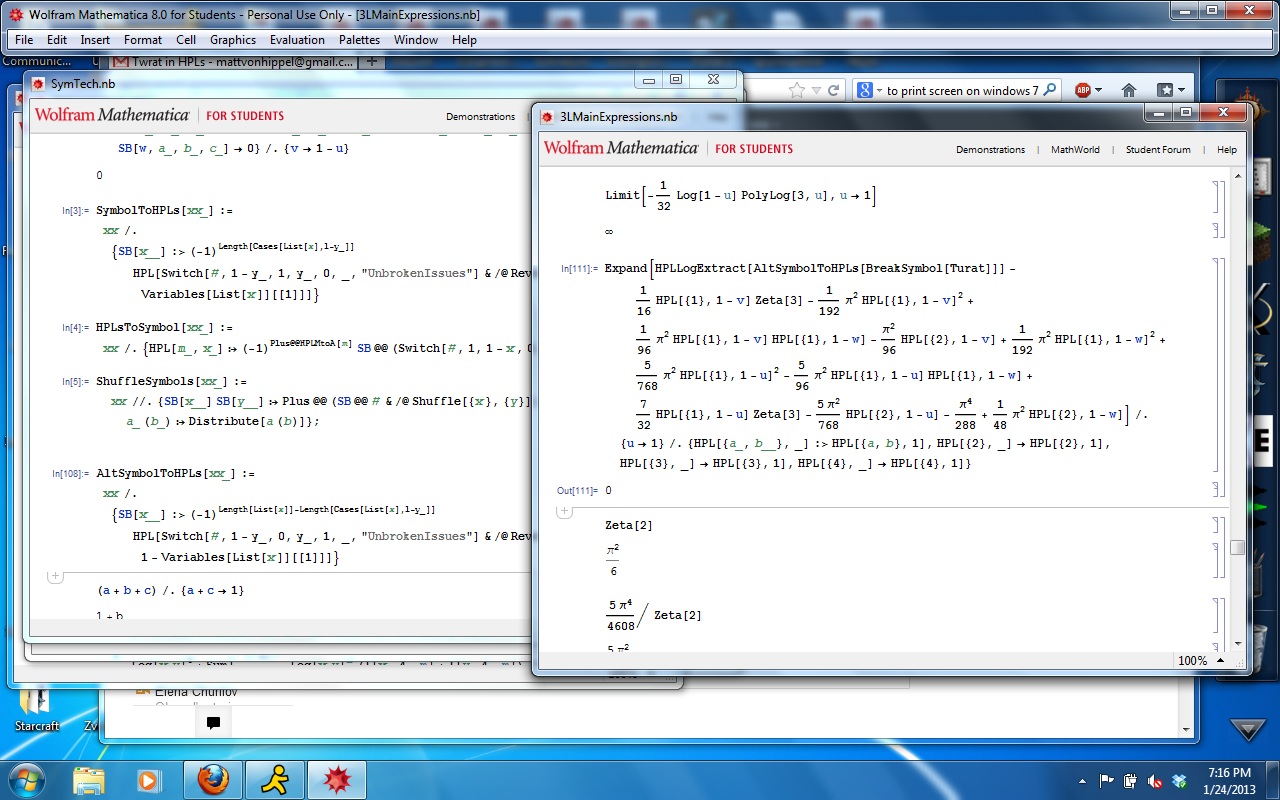1280x800 pixels.
Task: Open the Starcraft desktop shortcut
Action: coord(37,705)
